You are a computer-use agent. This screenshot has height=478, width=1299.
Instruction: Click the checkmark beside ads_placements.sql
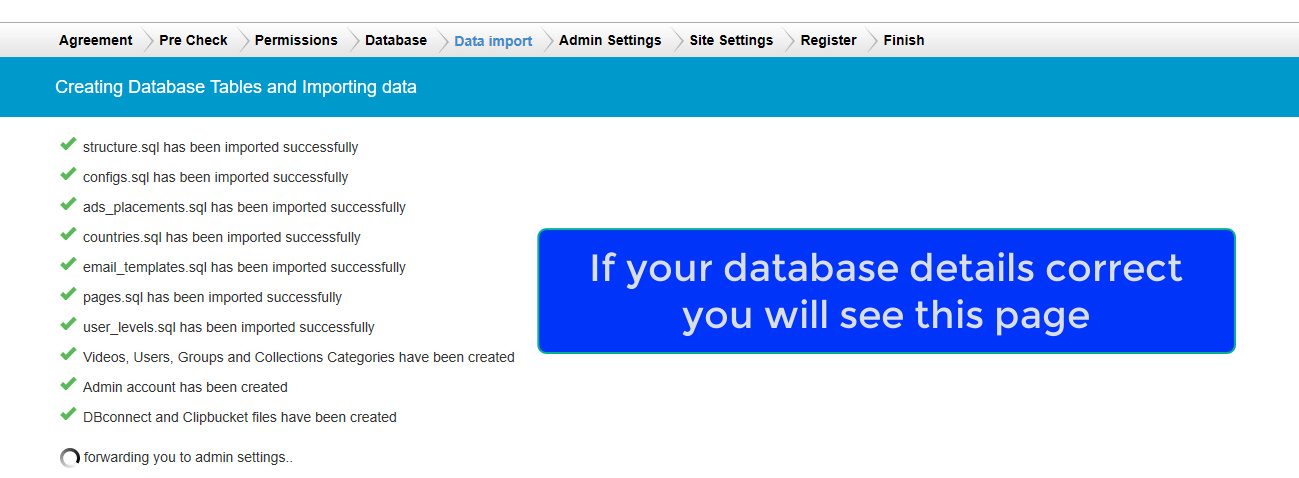point(68,205)
